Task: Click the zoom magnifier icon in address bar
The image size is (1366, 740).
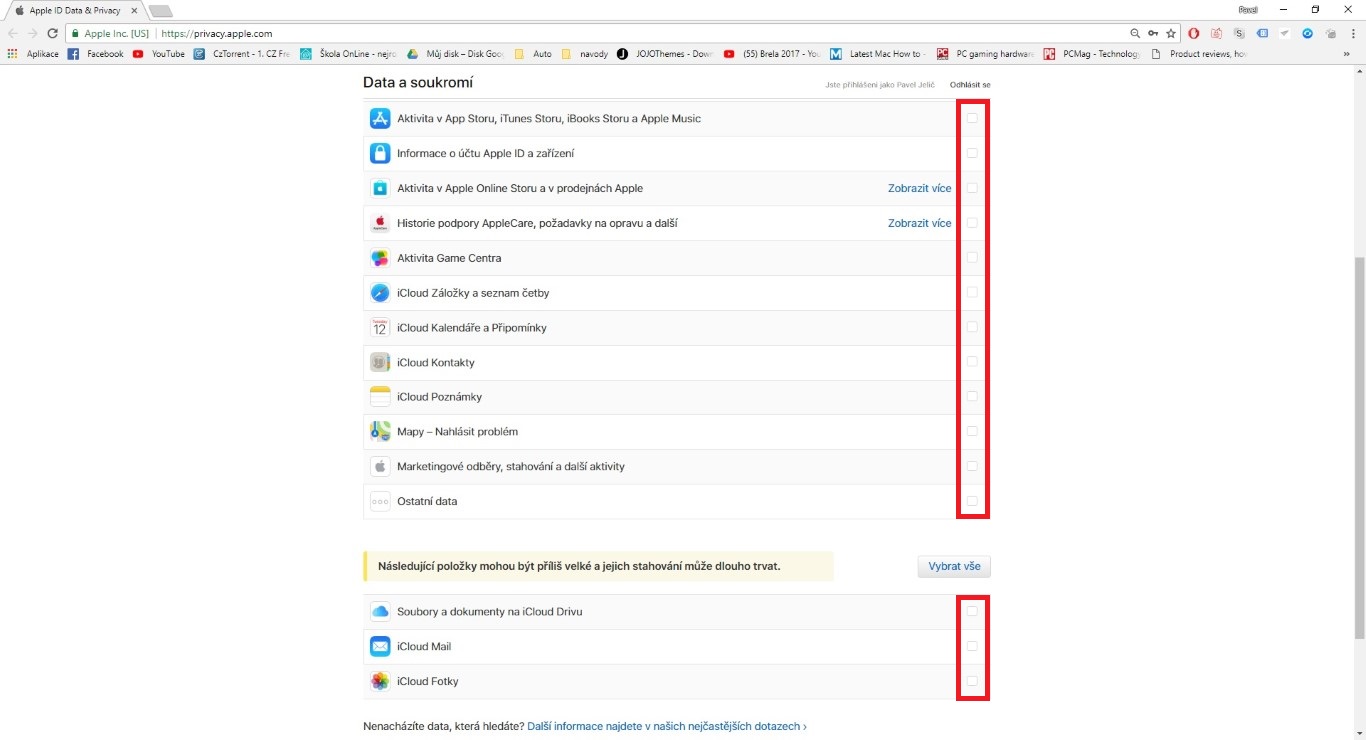Action: [x=1135, y=33]
